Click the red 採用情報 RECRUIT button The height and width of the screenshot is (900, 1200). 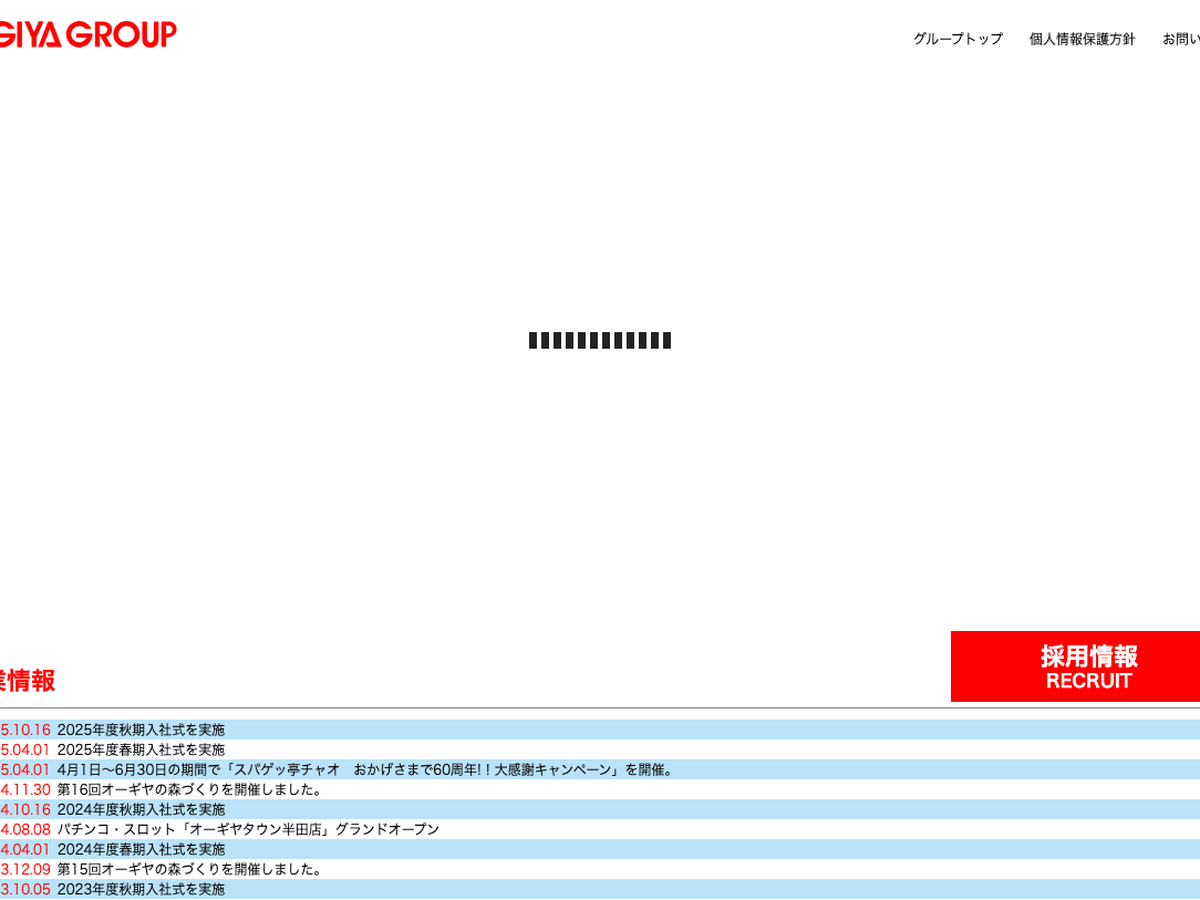1075,666
